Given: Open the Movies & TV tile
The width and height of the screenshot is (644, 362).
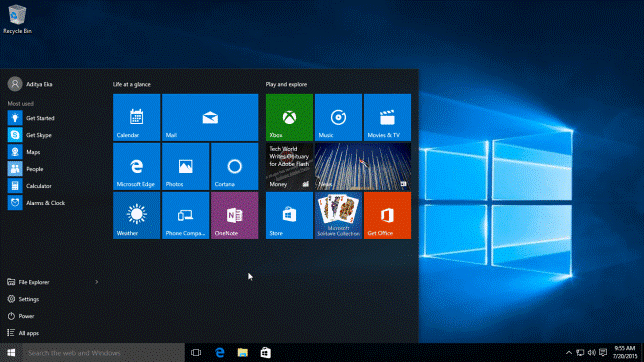Looking at the screenshot, I should [x=387, y=118].
